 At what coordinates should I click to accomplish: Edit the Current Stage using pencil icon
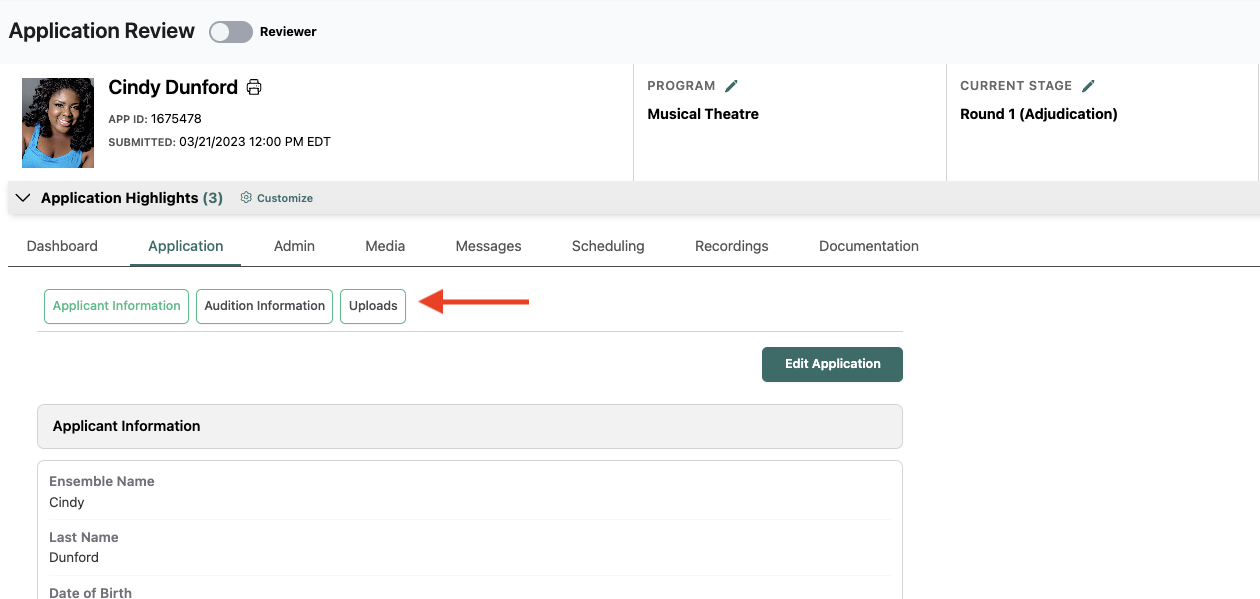click(1088, 86)
